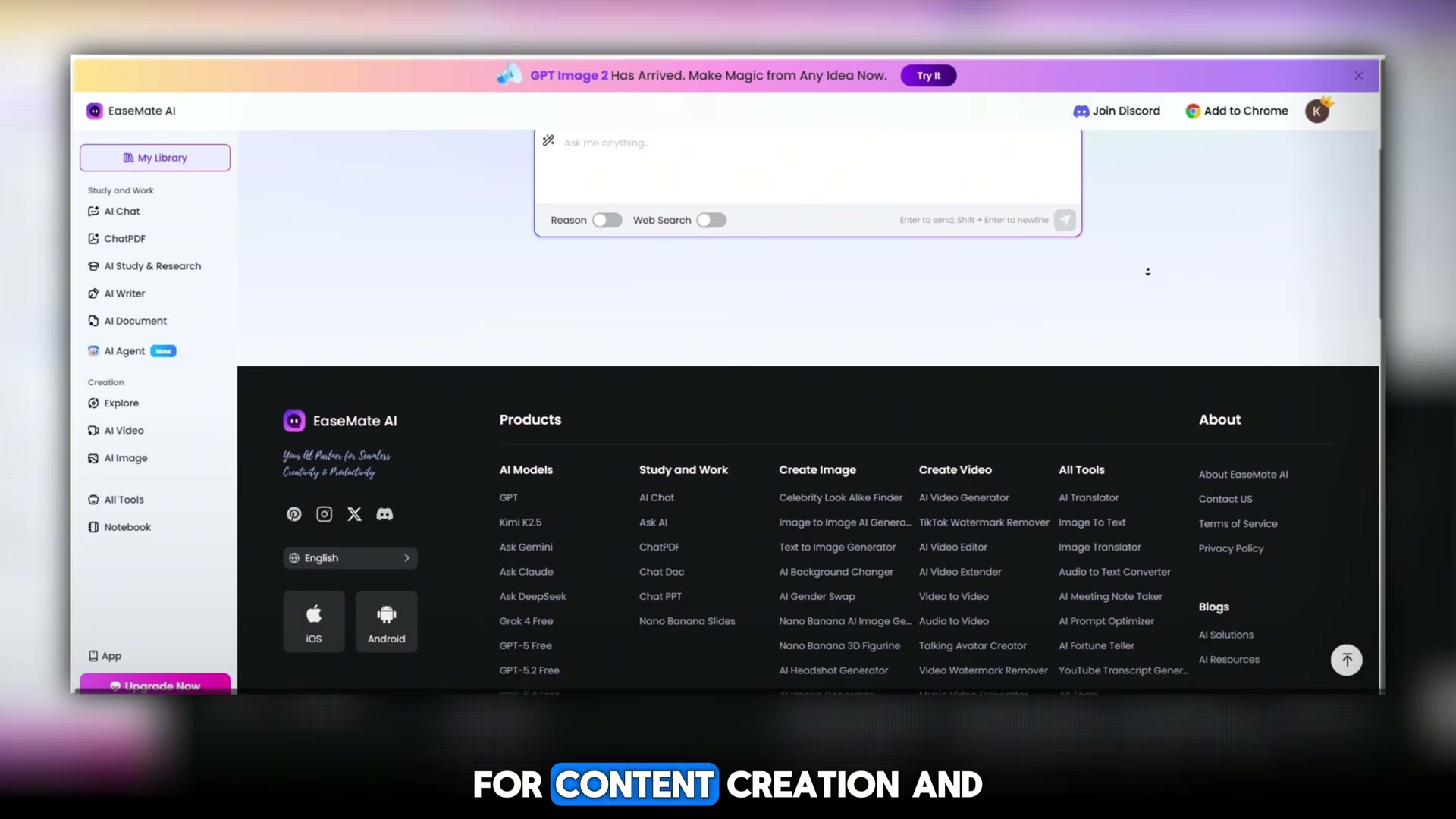Close the GPT Image 2 banner
Image resolution: width=1456 pixels, height=819 pixels.
point(1359,76)
